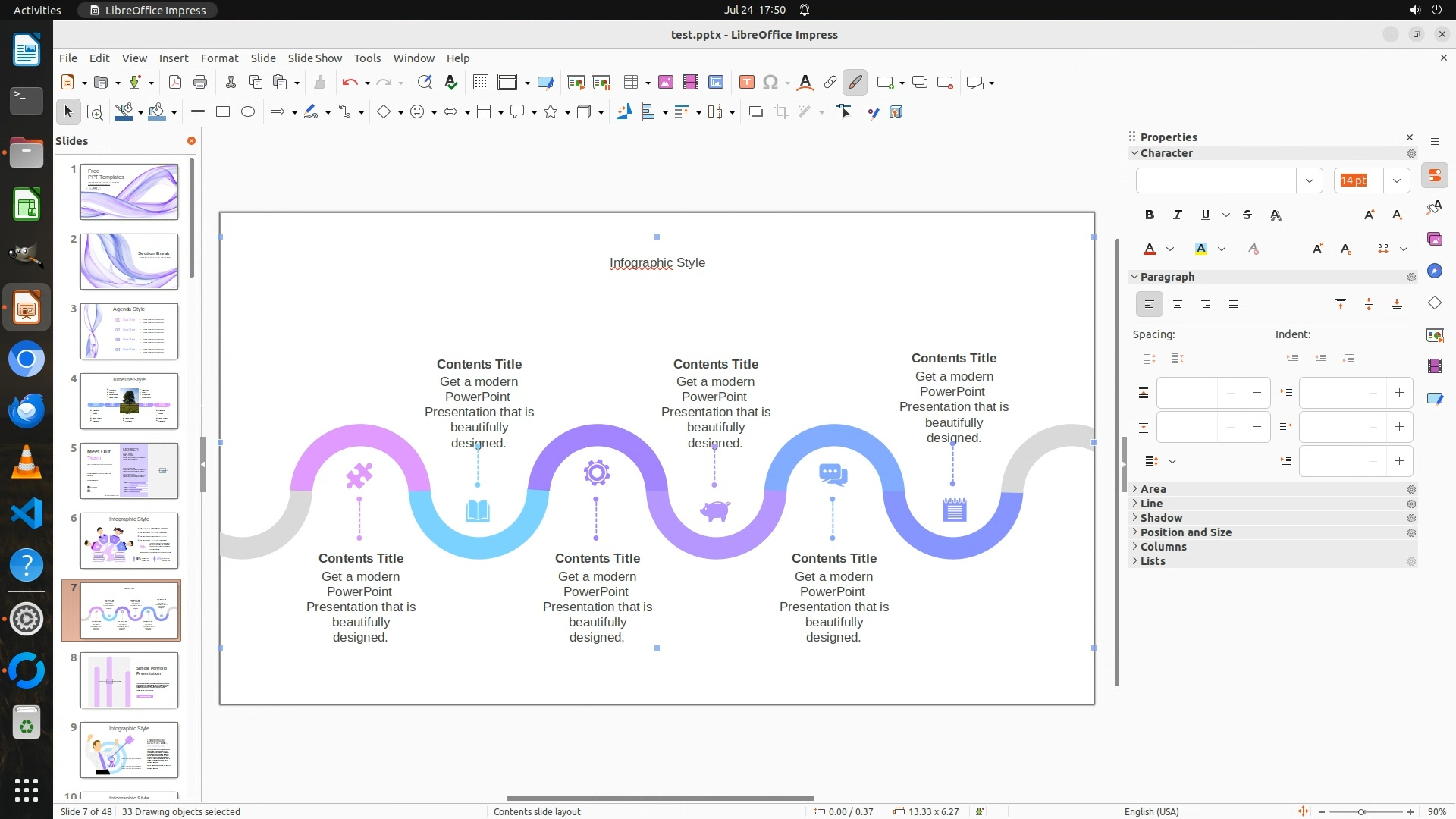Open the Format menu
The image size is (1456, 819).
(x=219, y=58)
